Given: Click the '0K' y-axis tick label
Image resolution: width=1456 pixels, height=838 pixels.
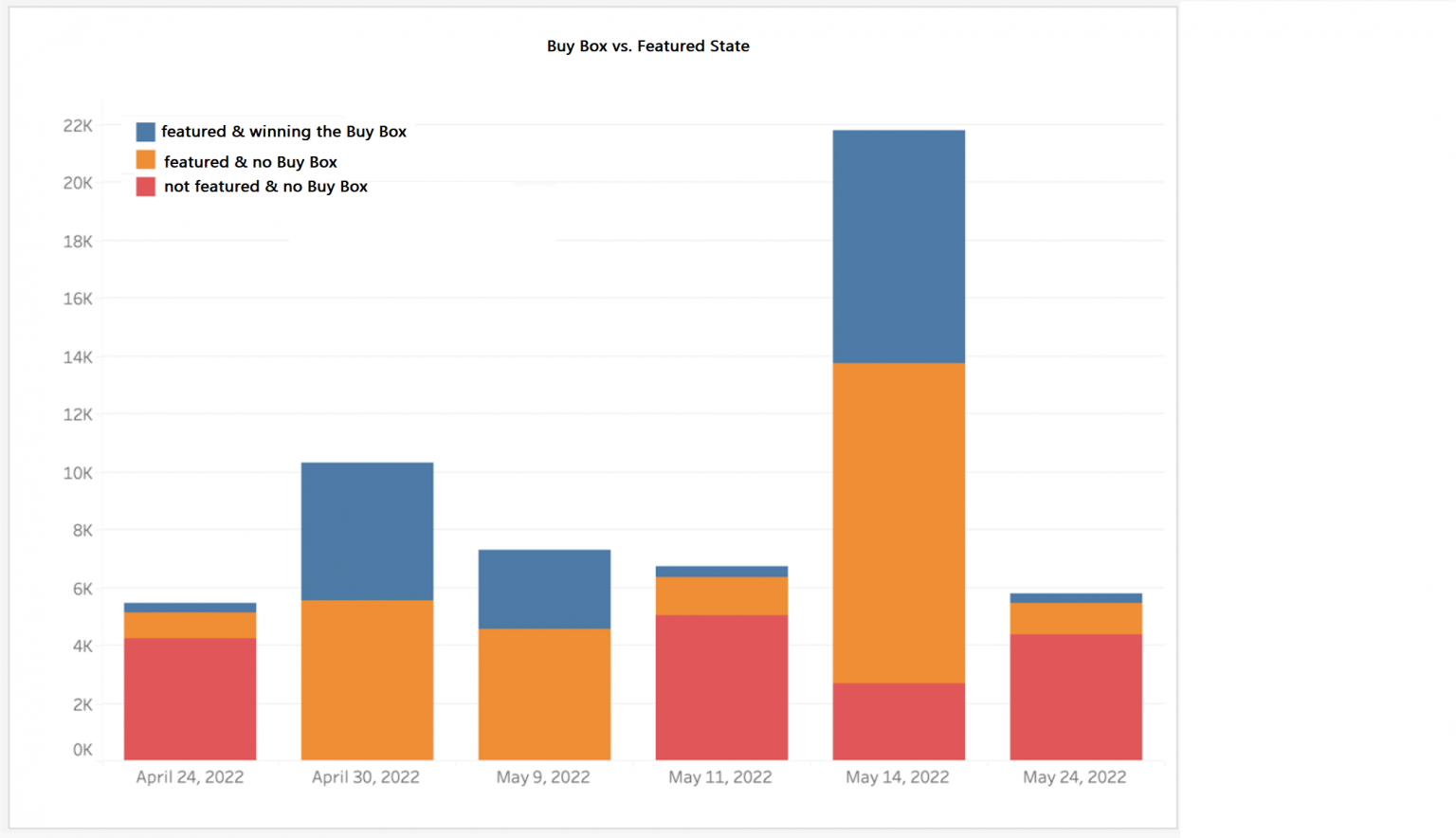Looking at the screenshot, I should coord(82,750).
